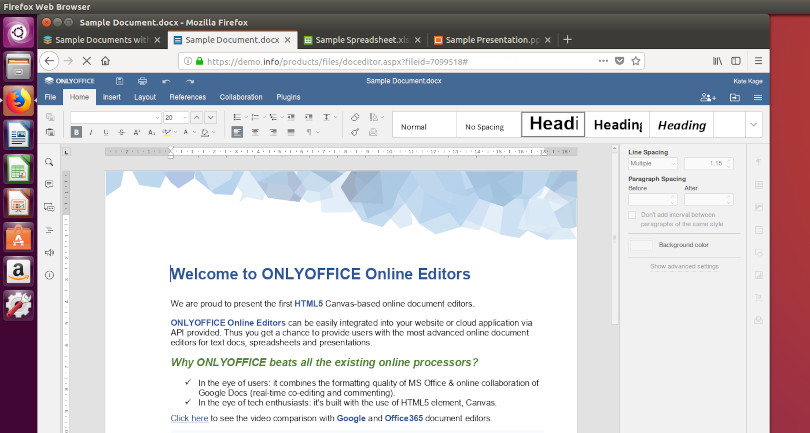Open the multilevel list dropdown
Viewport: 810px width, 433px height.
[282, 118]
